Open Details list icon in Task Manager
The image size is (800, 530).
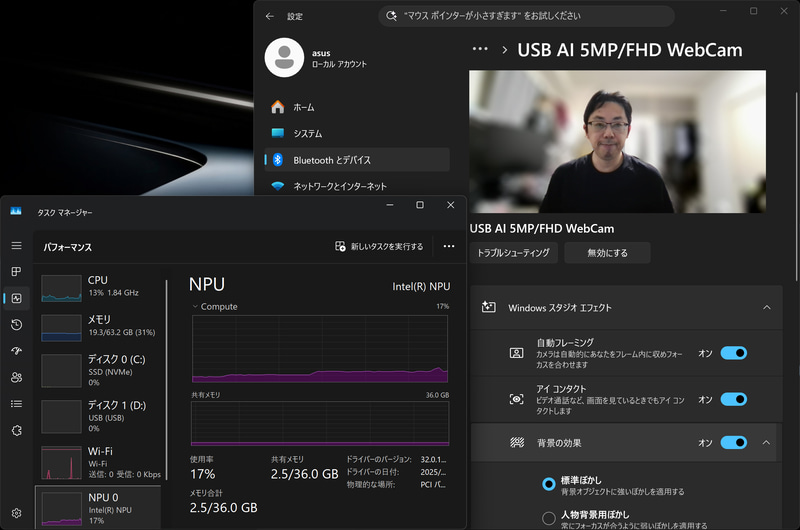(16, 404)
